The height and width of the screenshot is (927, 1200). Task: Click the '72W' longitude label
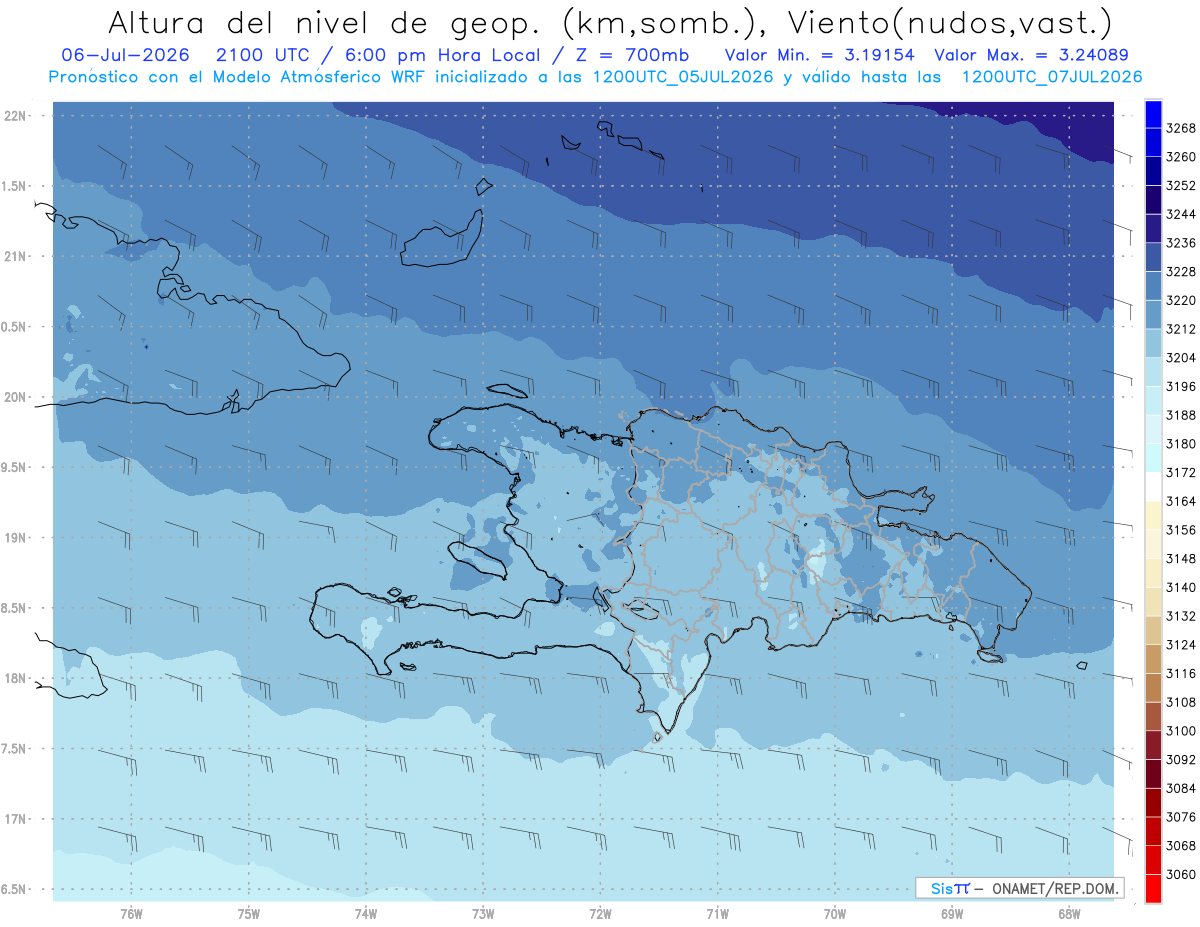601,913
